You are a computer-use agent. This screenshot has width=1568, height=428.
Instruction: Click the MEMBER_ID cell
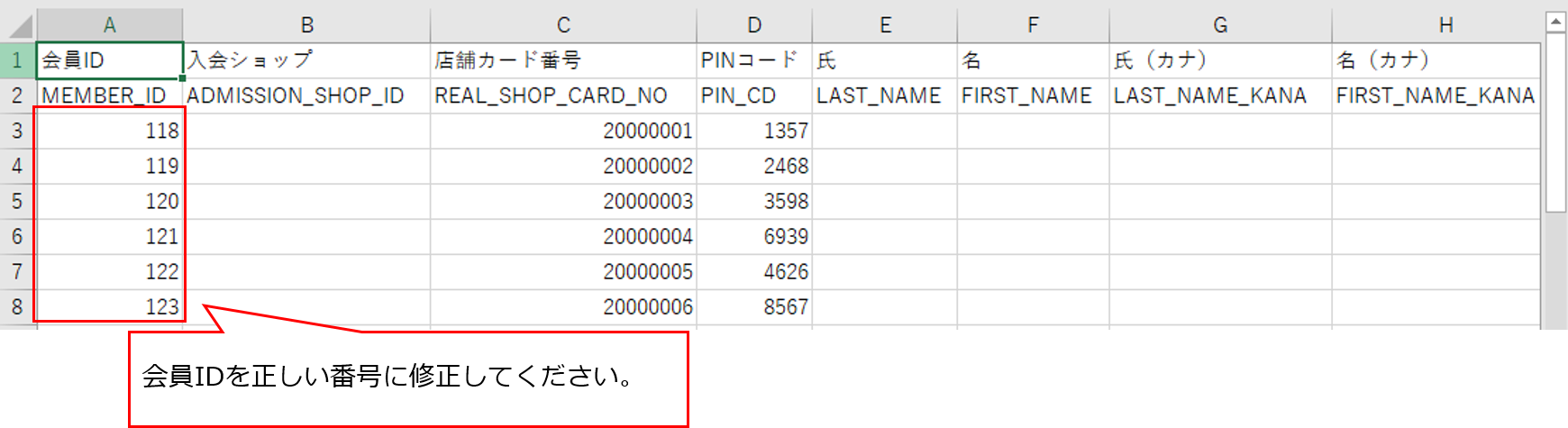tap(109, 96)
